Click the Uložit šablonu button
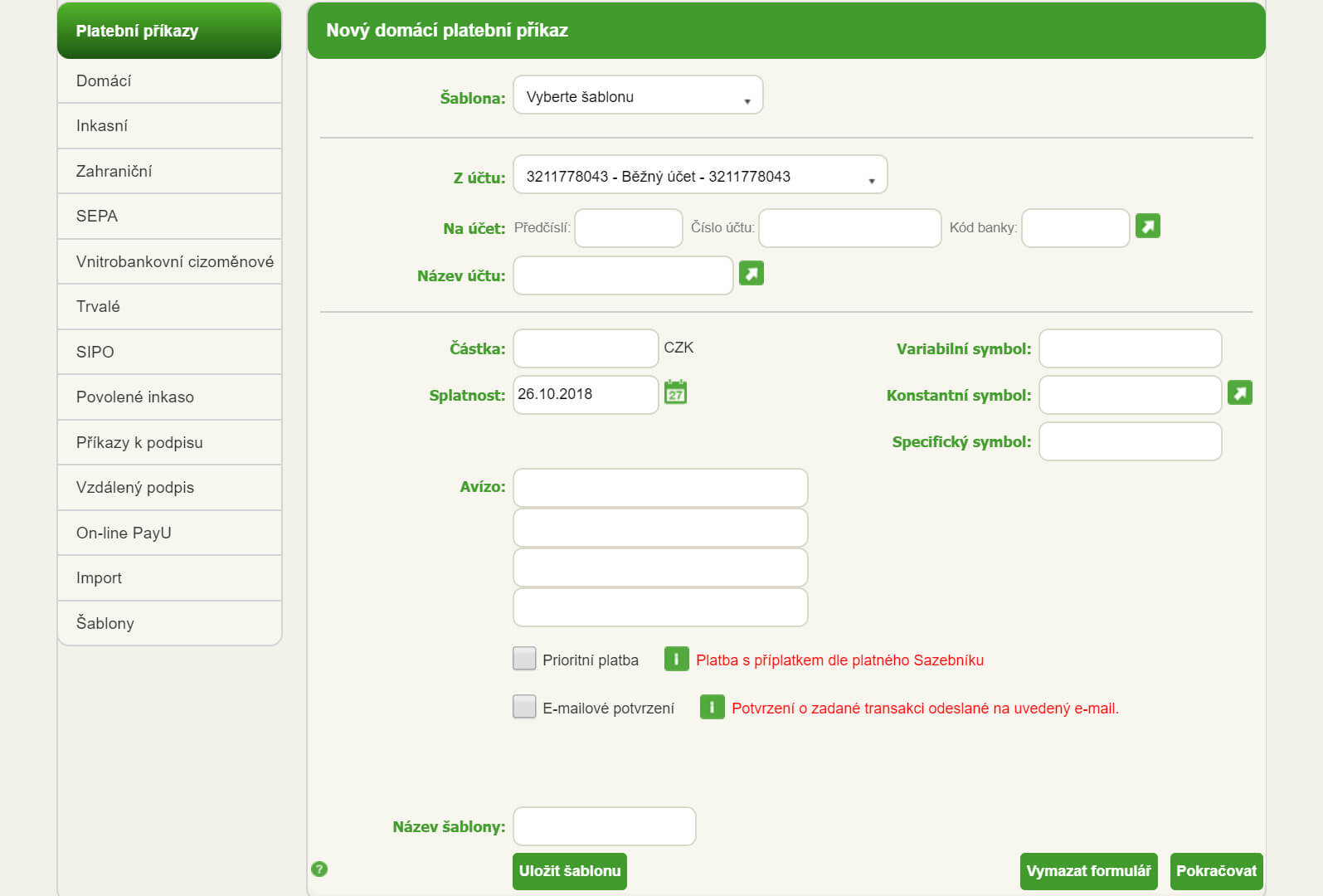 click(x=569, y=871)
